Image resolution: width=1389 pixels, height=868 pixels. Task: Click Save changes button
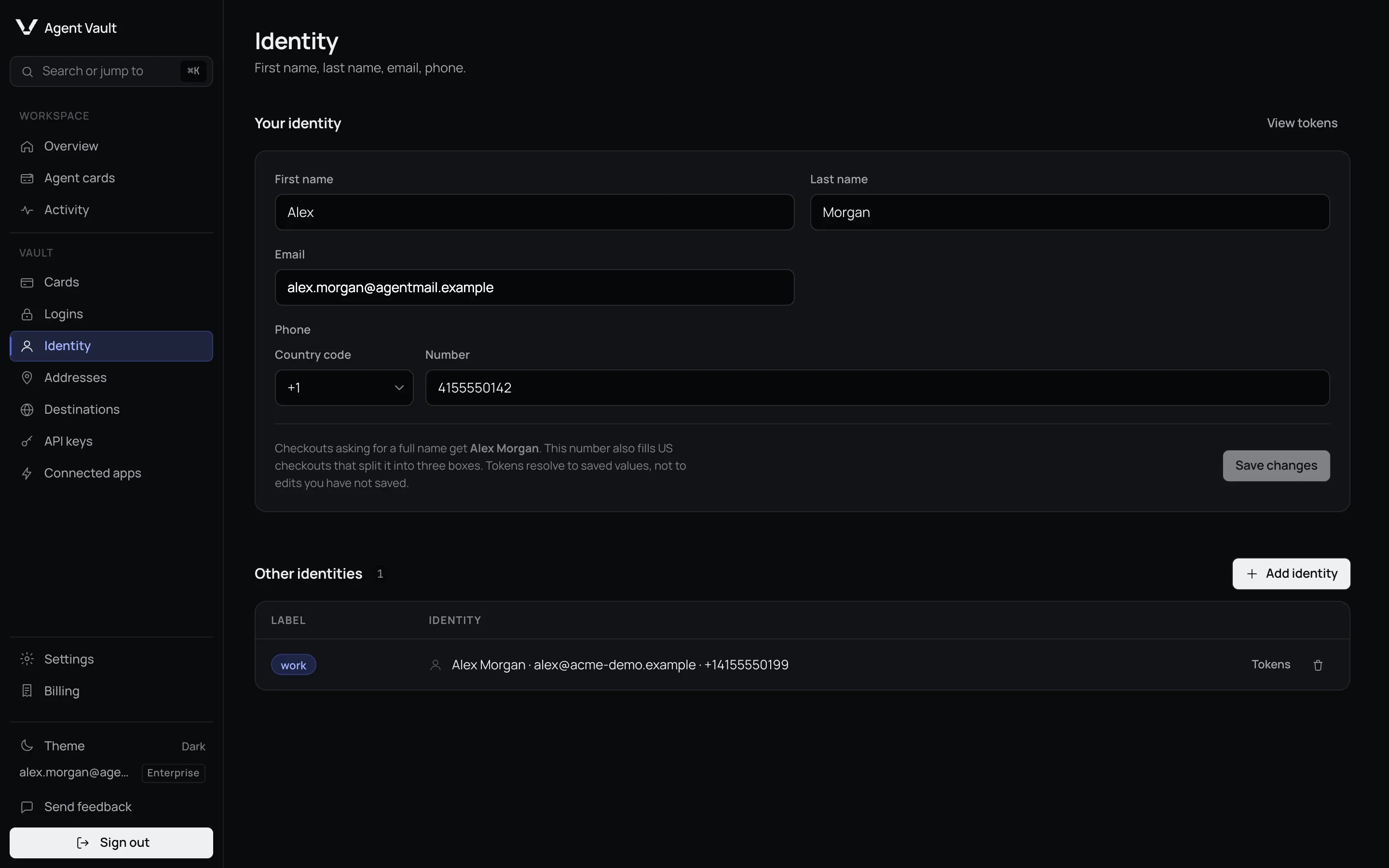click(1276, 465)
